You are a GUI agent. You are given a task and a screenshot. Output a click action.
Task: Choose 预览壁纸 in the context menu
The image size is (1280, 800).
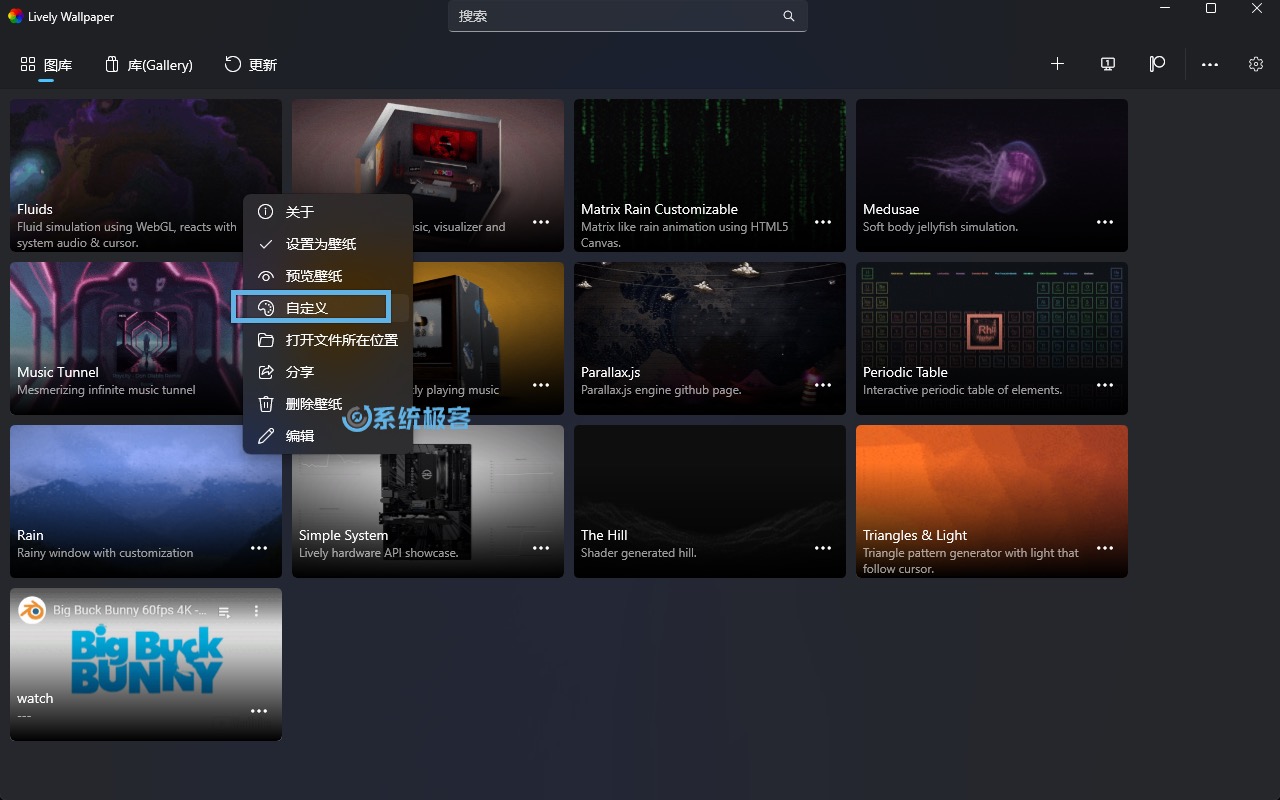pos(328,276)
